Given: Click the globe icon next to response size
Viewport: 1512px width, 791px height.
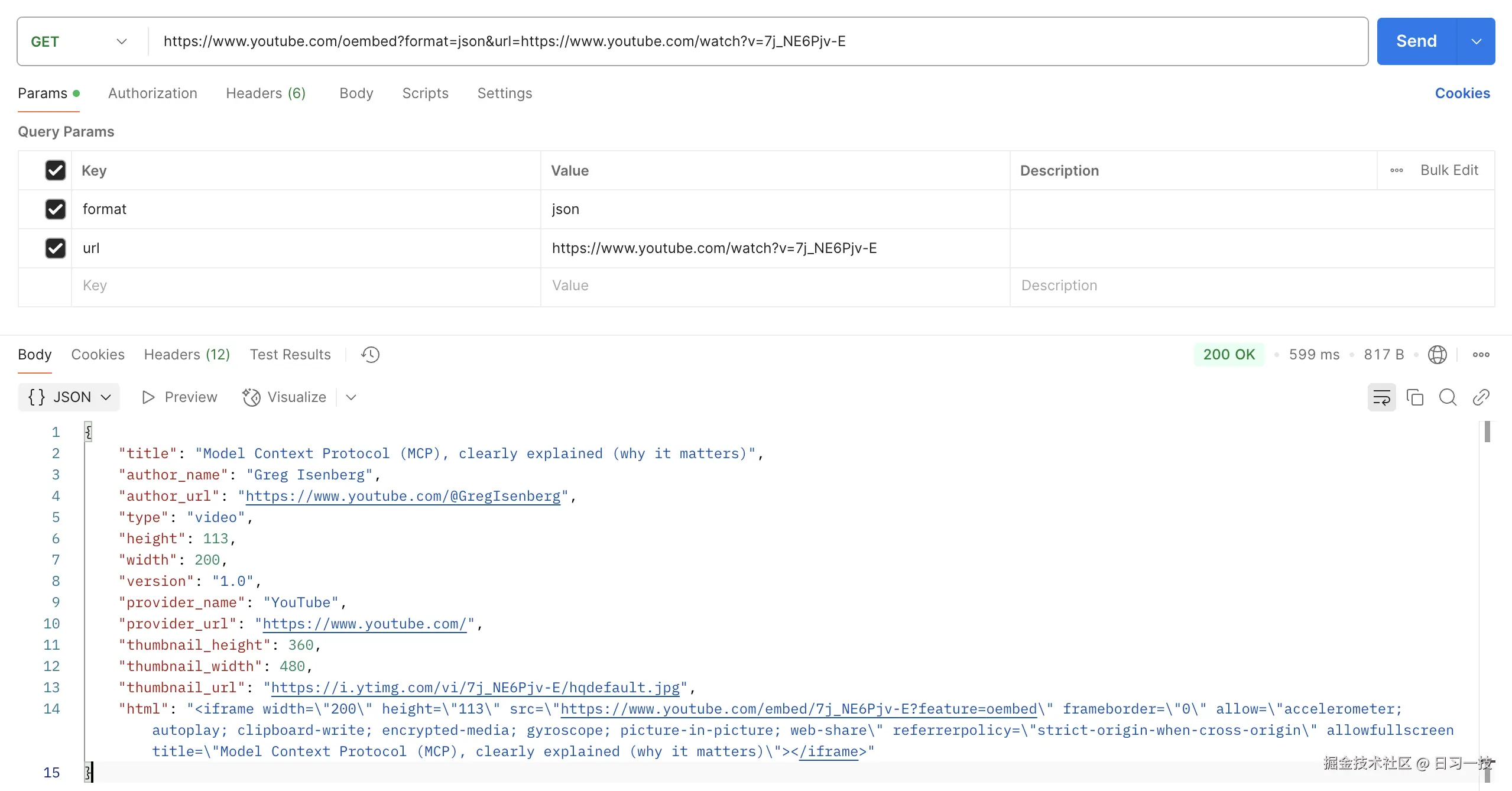Looking at the screenshot, I should click(1439, 354).
